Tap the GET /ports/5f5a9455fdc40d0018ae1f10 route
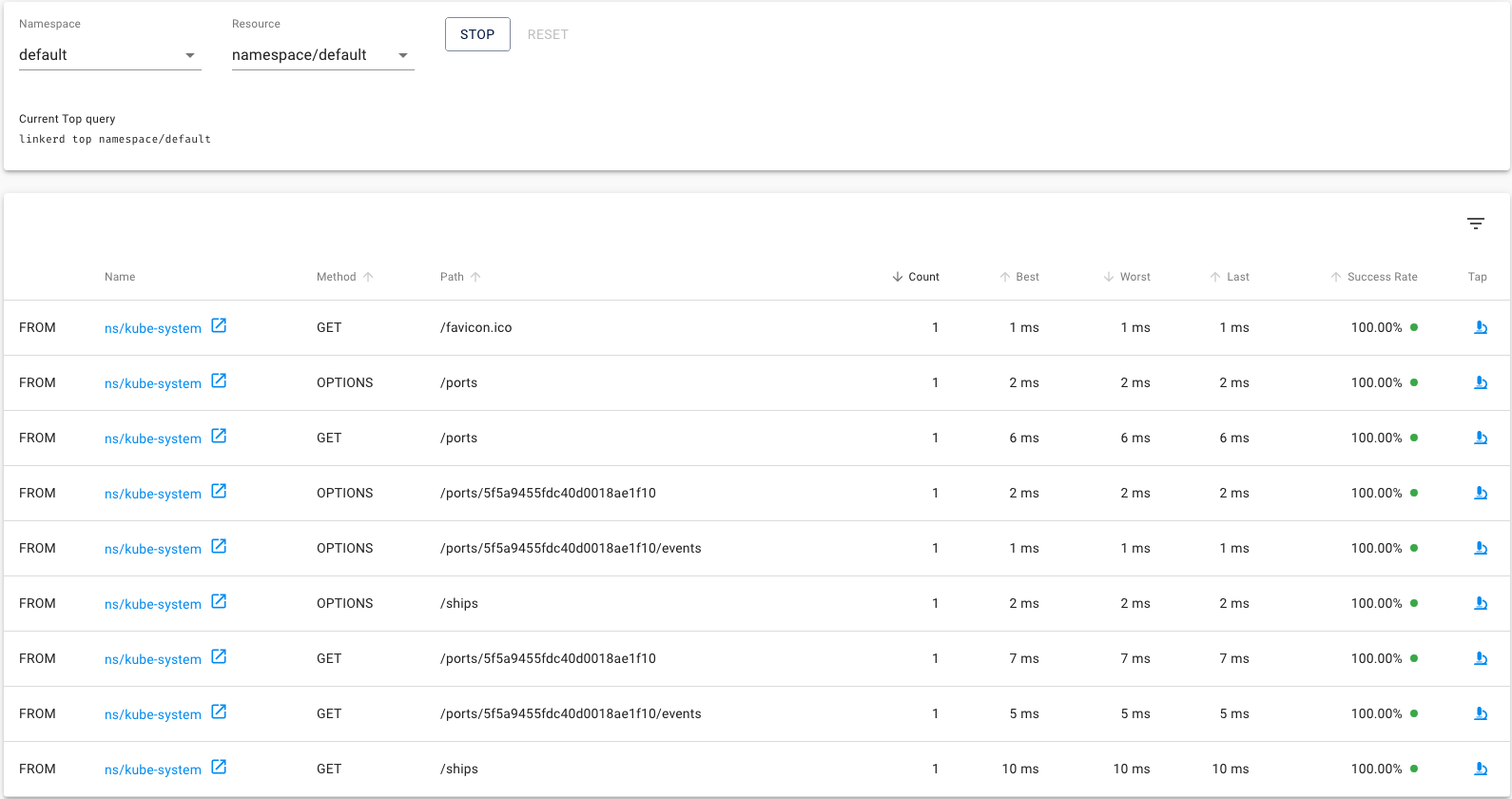The width and height of the screenshot is (1512, 799). [1481, 658]
